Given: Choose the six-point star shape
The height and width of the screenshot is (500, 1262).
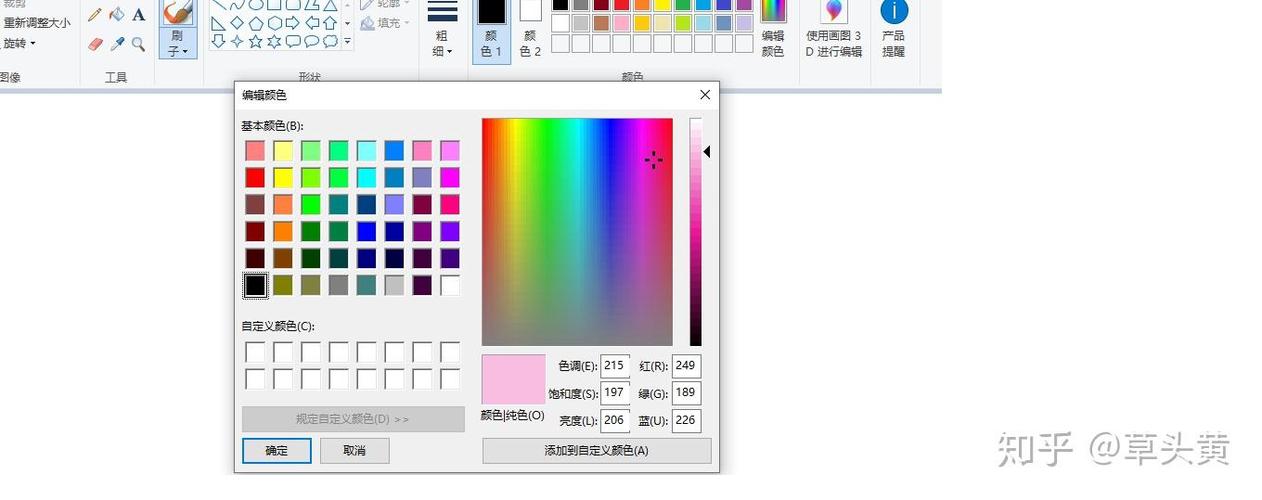Looking at the screenshot, I should click(x=274, y=41).
